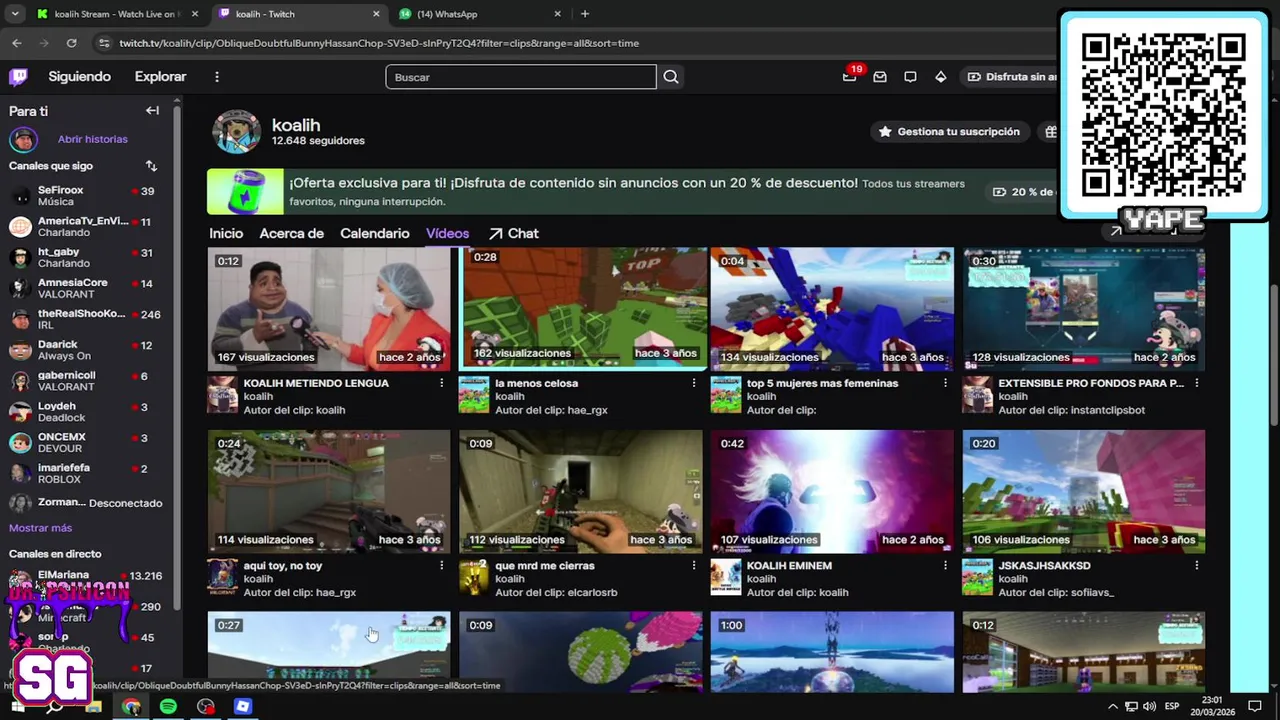Image resolution: width=1280 pixels, height=720 pixels.
Task: Open options for JSKASJHSAKKSD clip
Action: click(x=1196, y=565)
